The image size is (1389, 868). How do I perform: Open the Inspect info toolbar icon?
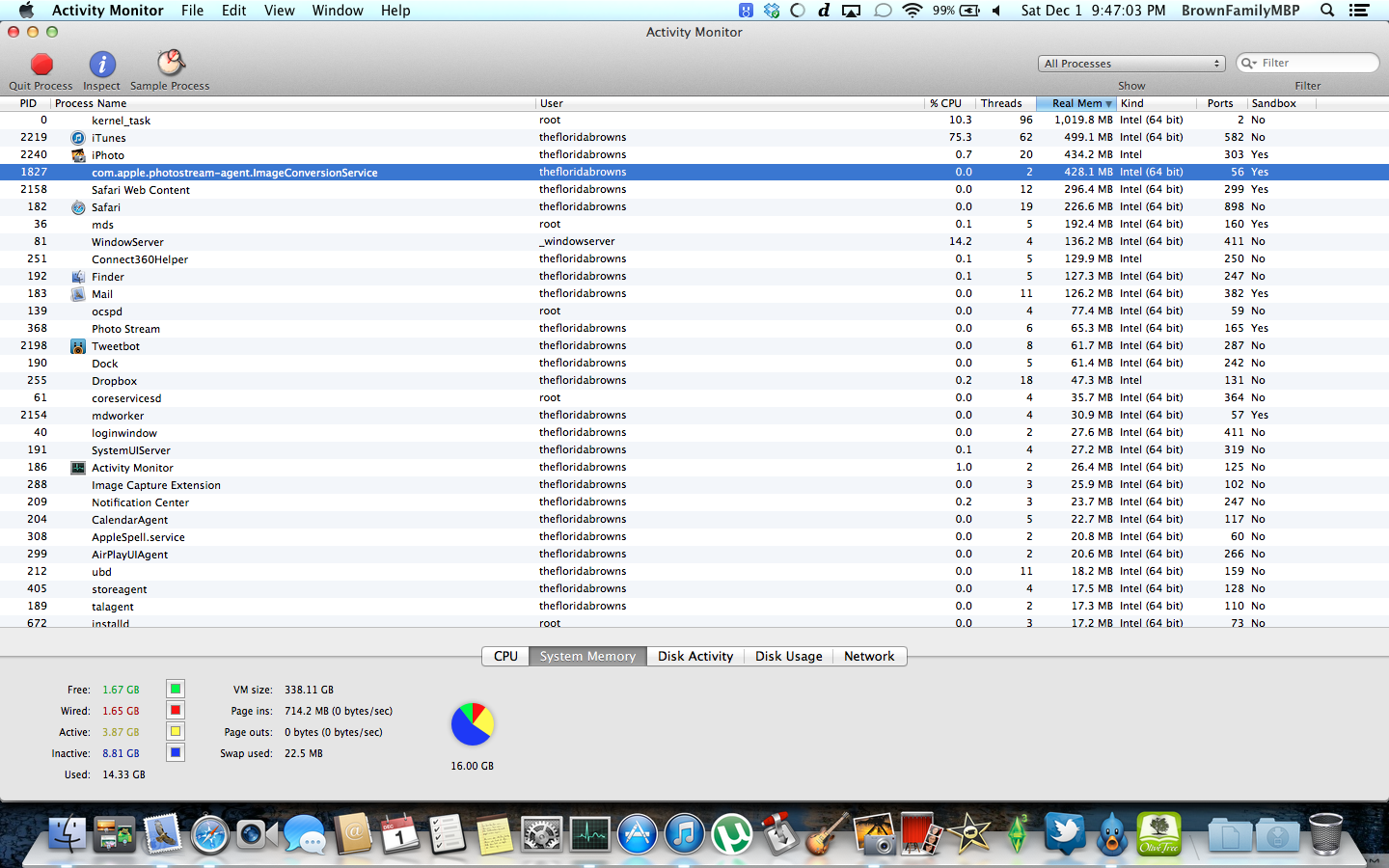pos(102,65)
